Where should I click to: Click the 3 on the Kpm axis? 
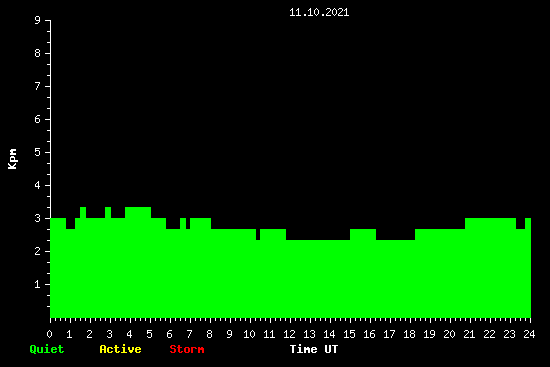tap(38, 218)
